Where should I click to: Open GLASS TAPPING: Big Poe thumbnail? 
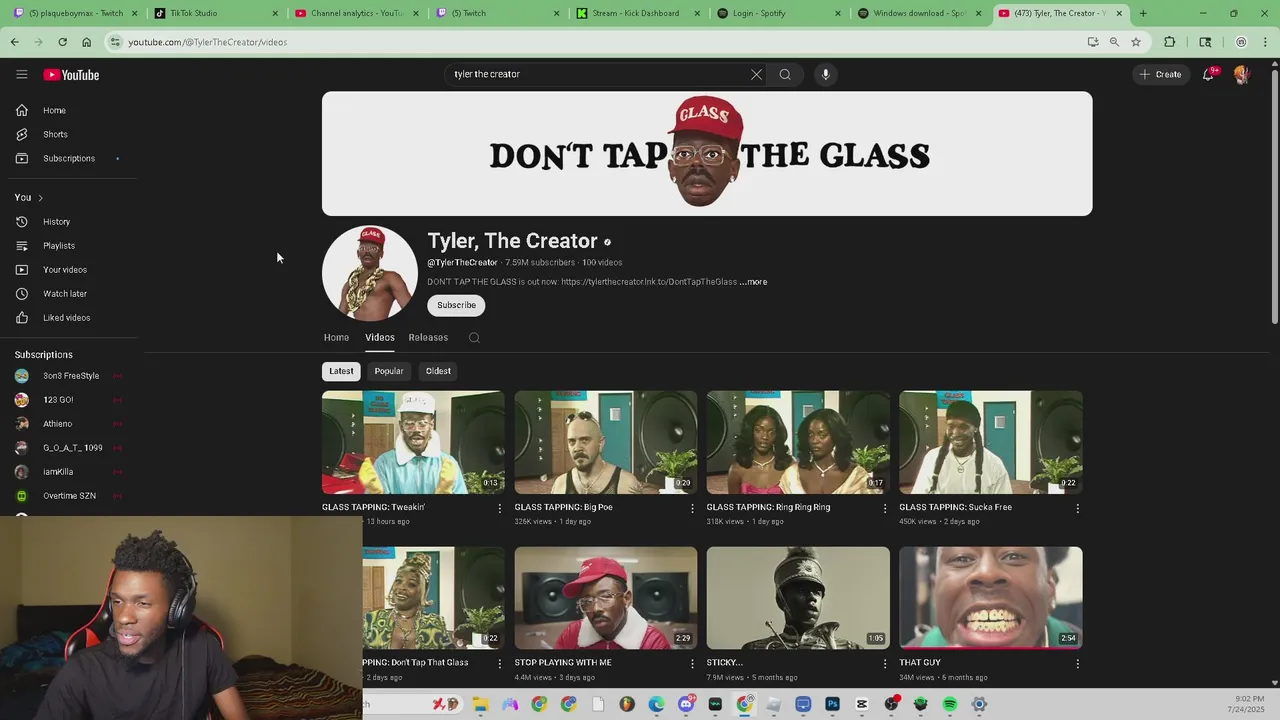click(606, 442)
